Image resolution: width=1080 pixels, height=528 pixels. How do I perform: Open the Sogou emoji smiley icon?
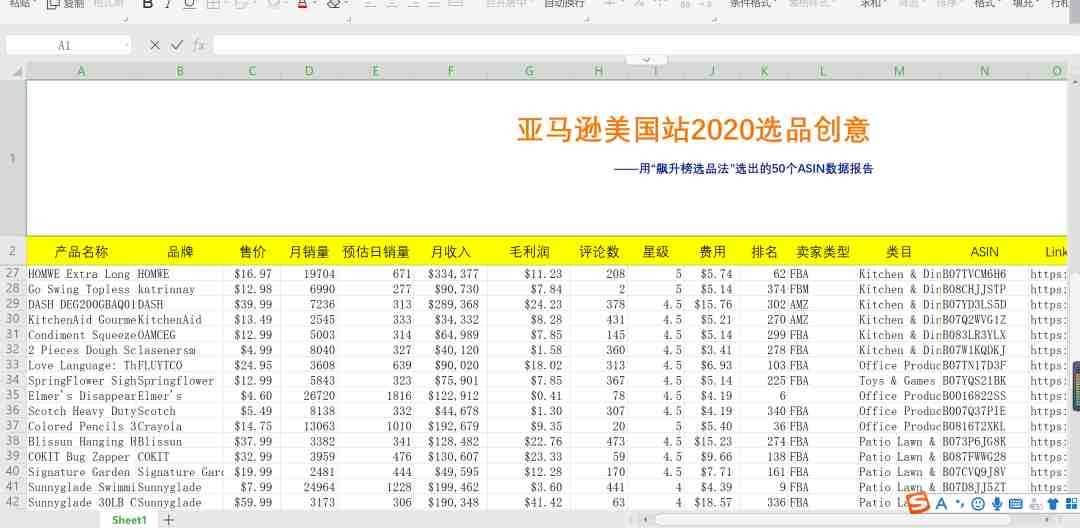(x=977, y=504)
